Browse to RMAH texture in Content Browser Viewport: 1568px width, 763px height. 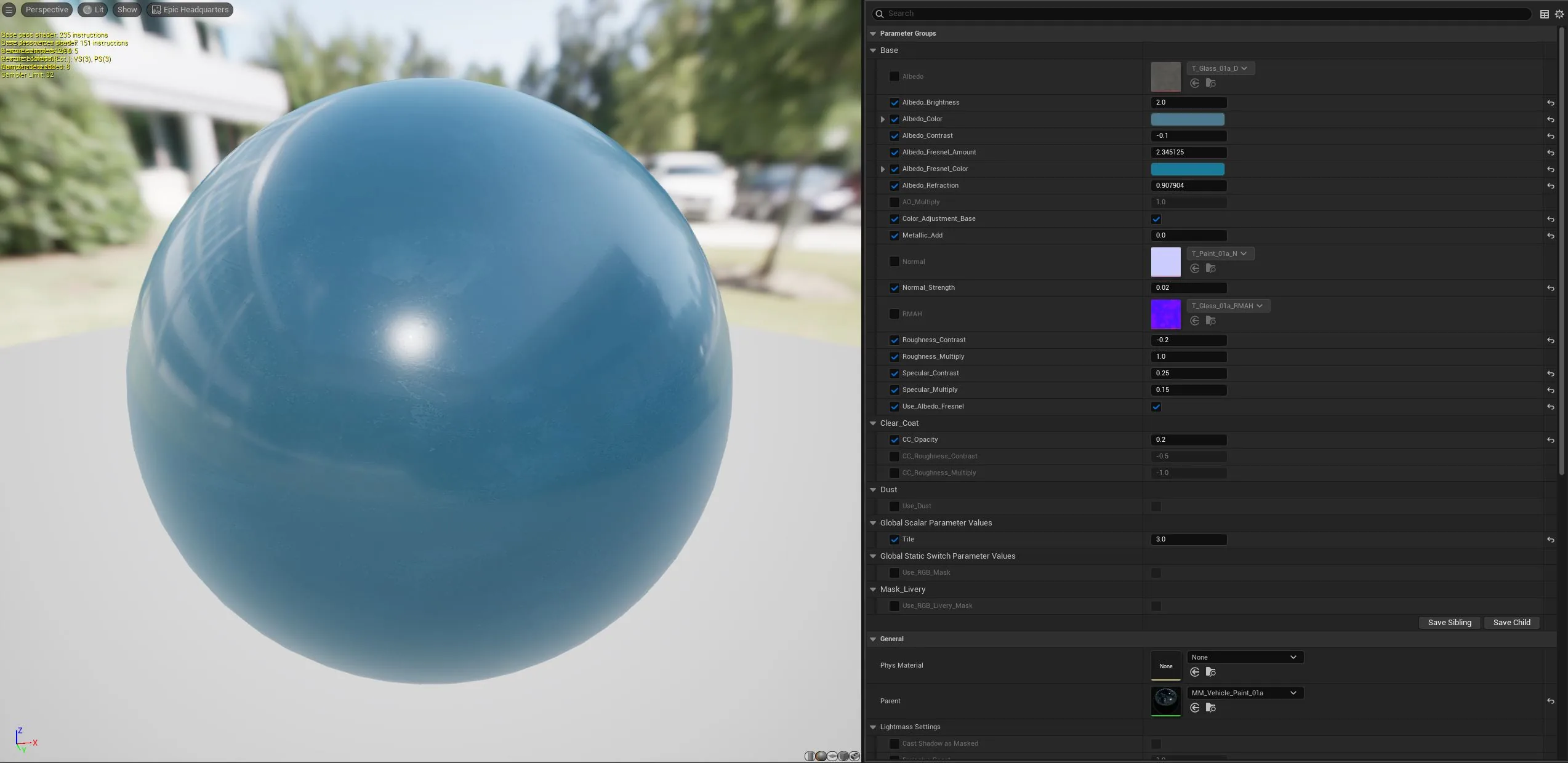[1210, 321]
